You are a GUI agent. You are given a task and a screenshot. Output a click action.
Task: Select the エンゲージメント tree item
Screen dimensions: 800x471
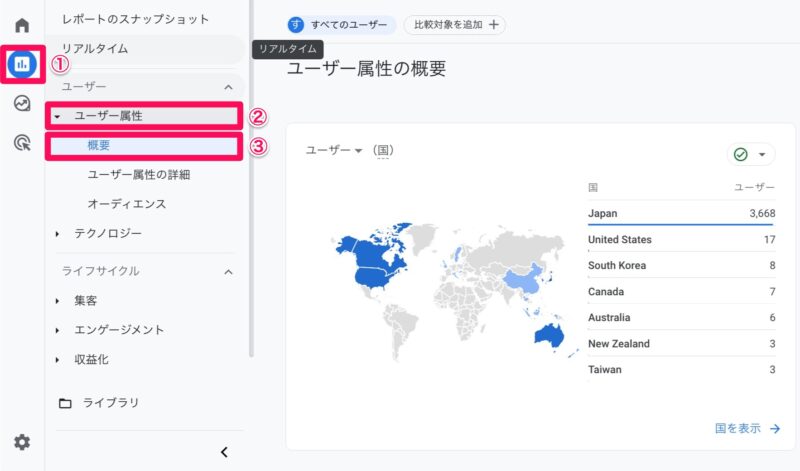pos(119,330)
